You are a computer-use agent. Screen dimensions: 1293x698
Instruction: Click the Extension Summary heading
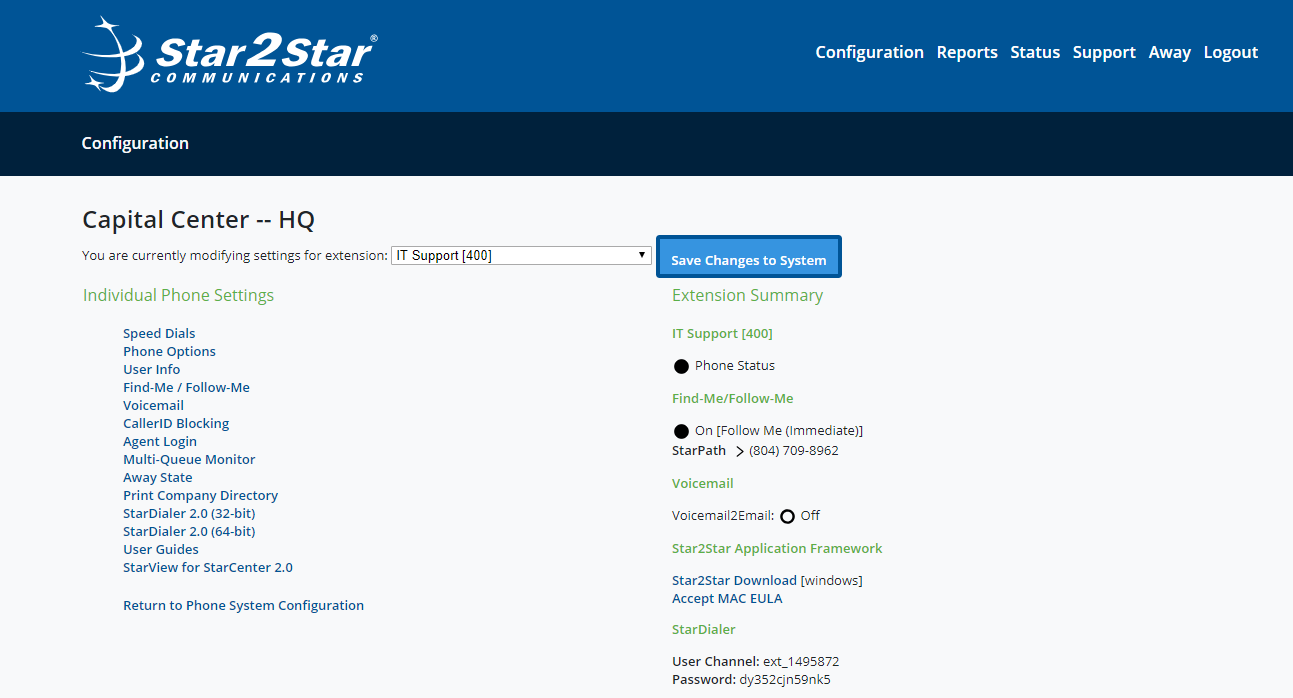(x=747, y=295)
